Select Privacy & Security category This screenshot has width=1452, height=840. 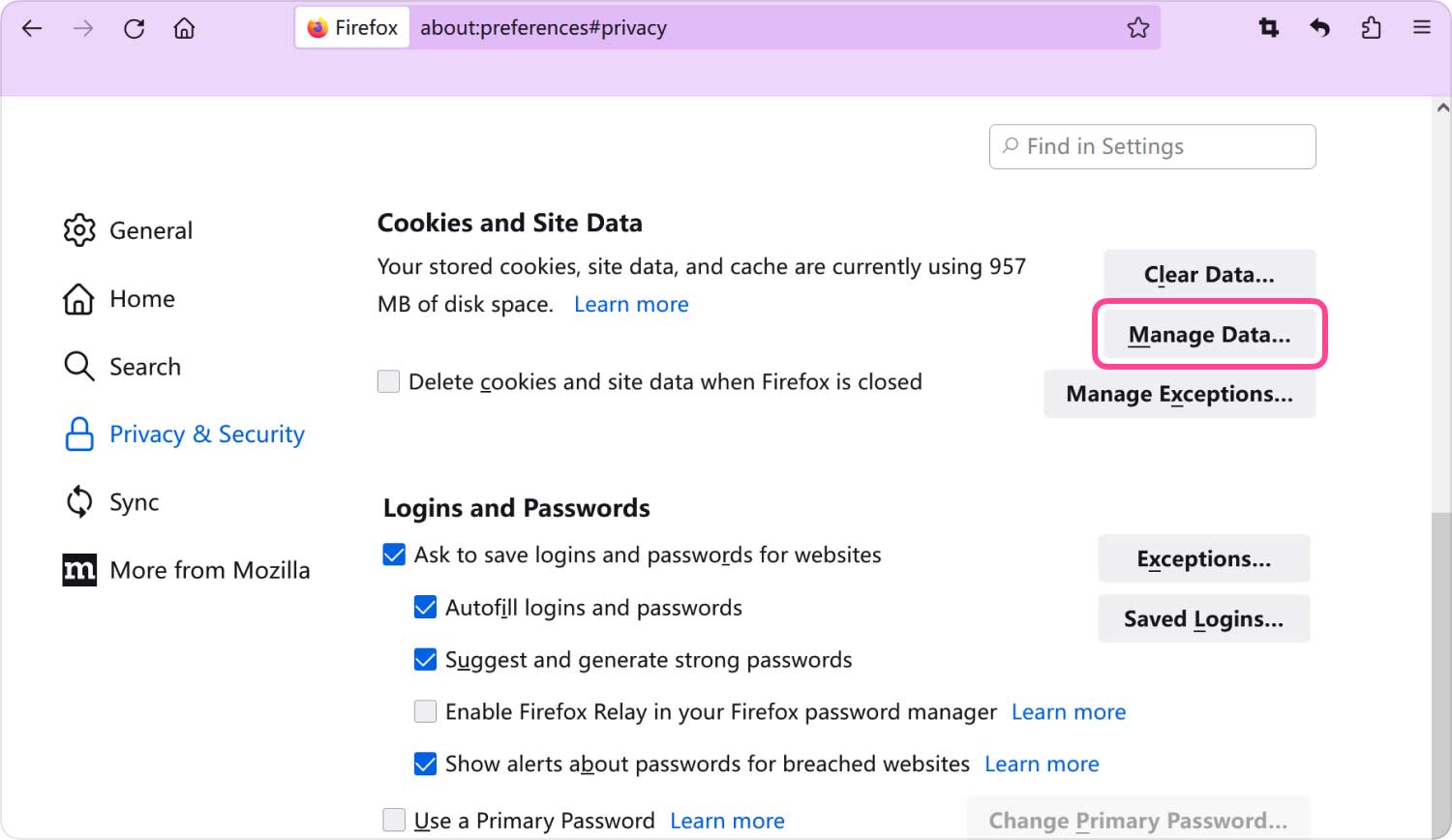tap(184, 435)
